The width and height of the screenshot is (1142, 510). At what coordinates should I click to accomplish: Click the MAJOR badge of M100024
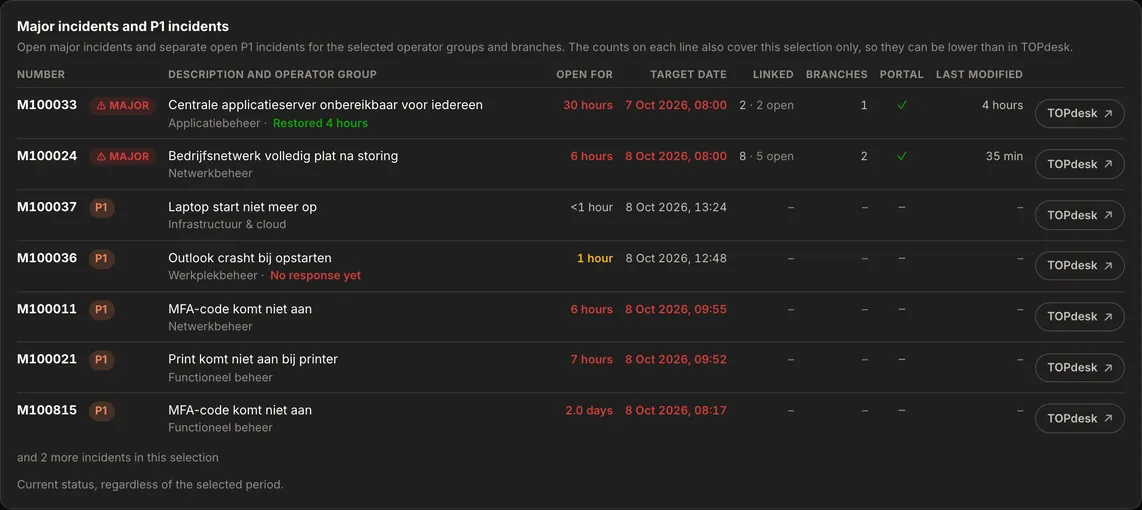click(x=122, y=157)
